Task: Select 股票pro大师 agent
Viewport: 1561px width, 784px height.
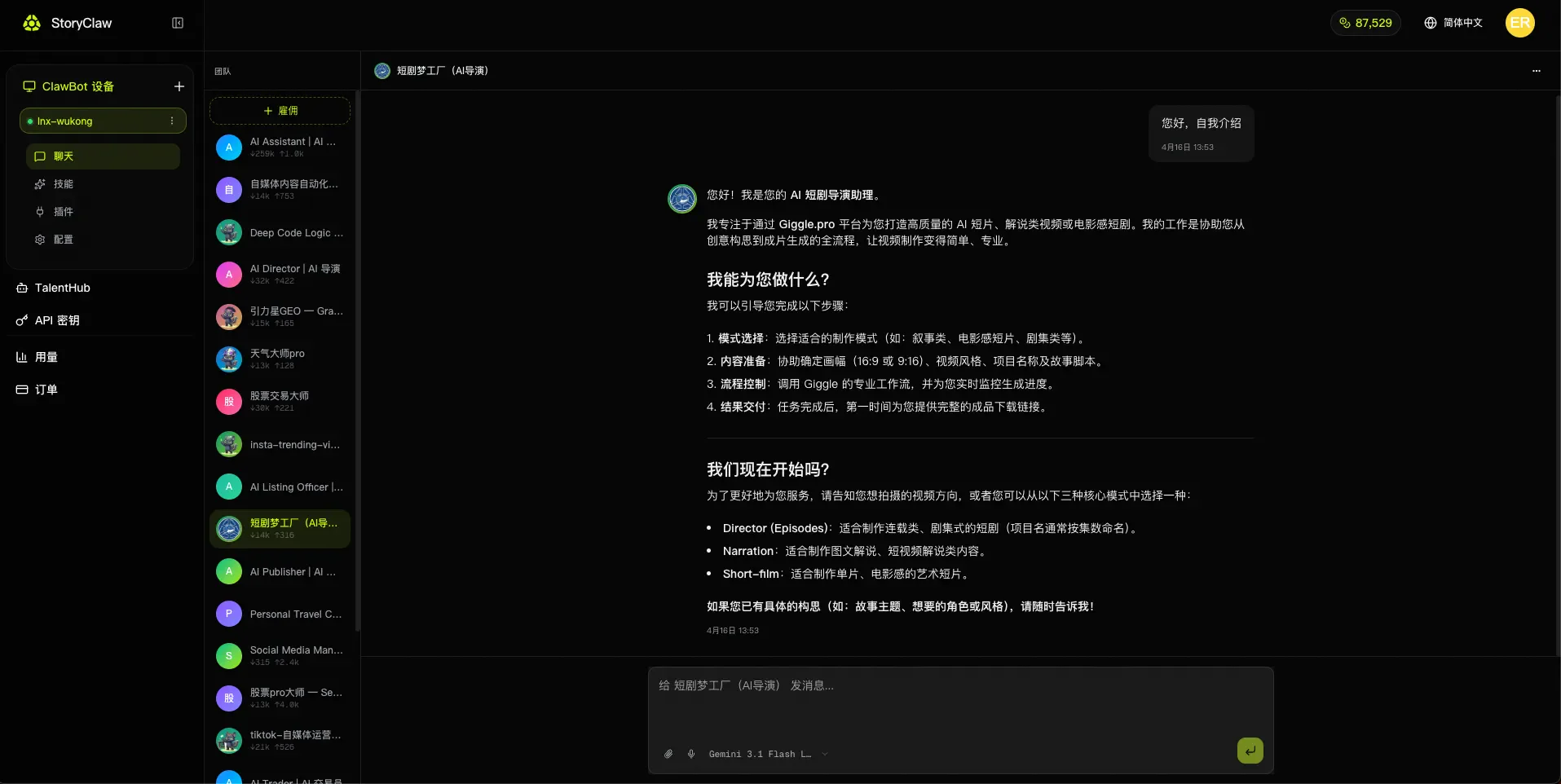Action: (280, 698)
